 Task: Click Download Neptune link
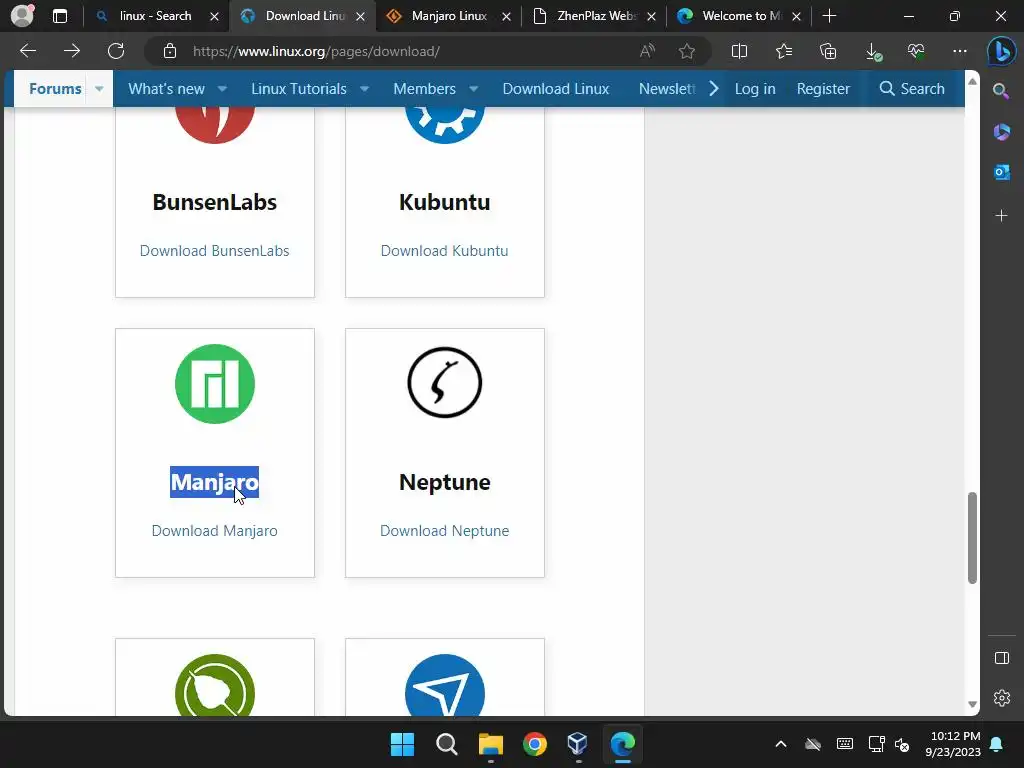point(445,531)
